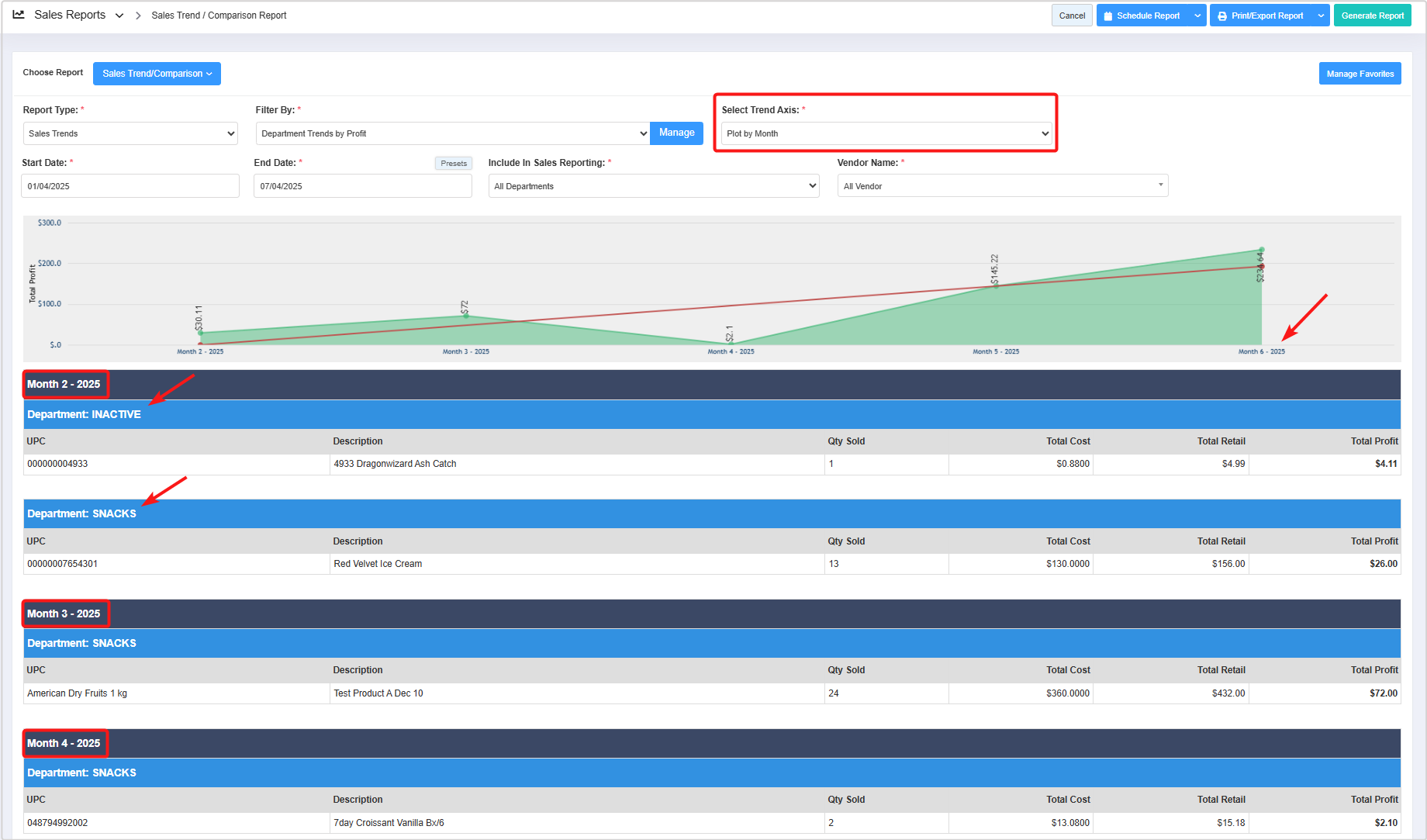The width and height of the screenshot is (1427, 840).
Task: Click the printer icon on Print/Export Report
Action: 1222,16
